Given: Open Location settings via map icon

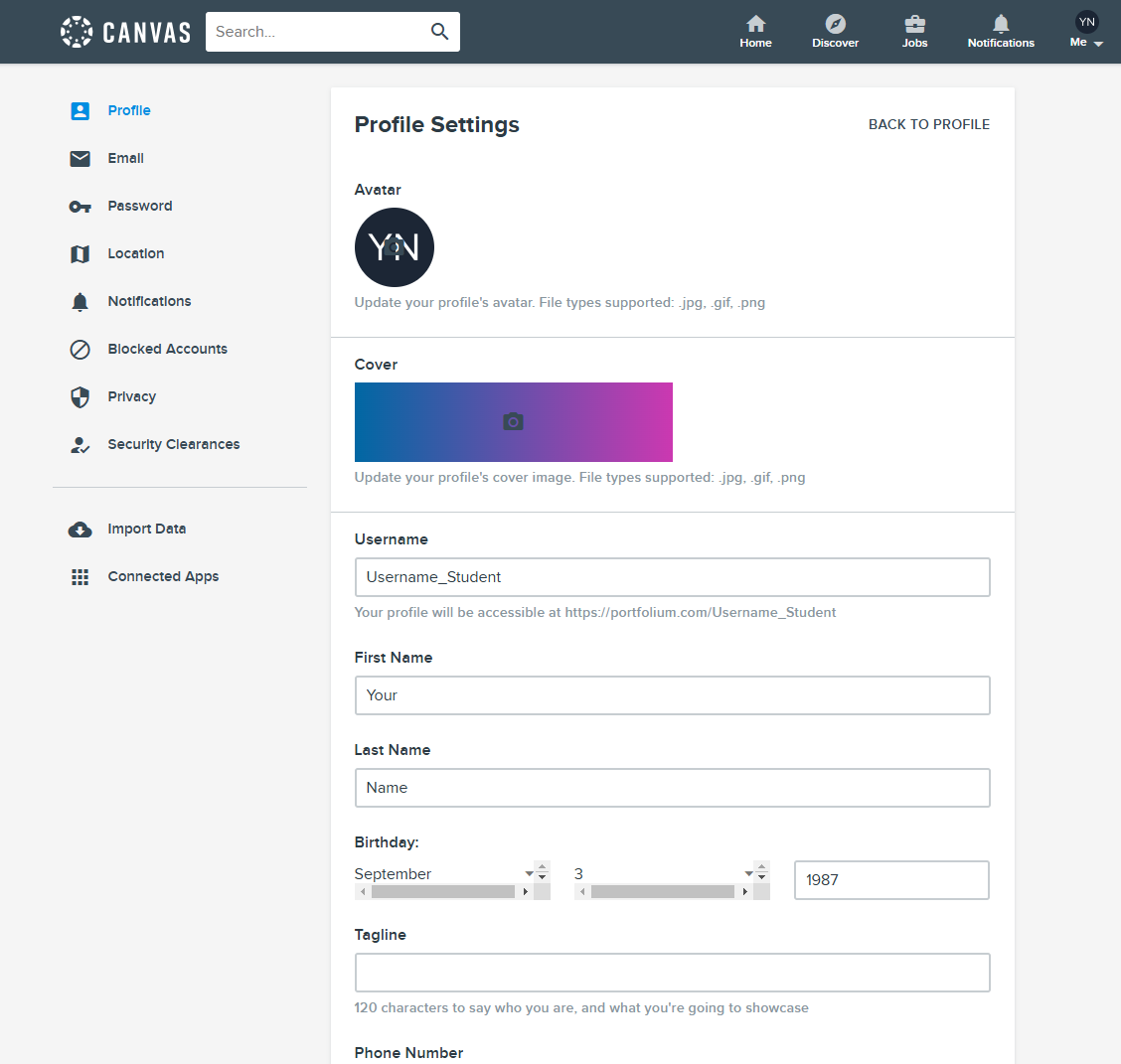Looking at the screenshot, I should pos(80,253).
